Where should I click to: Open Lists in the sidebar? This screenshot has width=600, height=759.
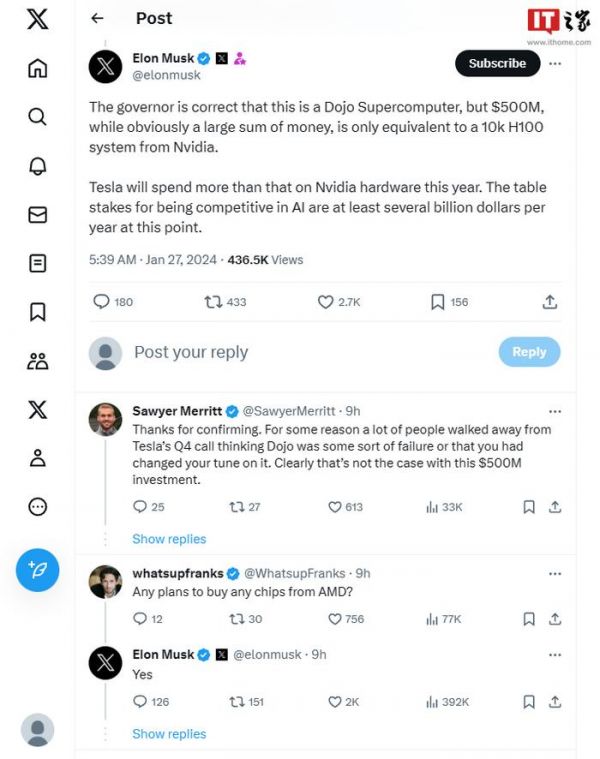(x=37, y=264)
